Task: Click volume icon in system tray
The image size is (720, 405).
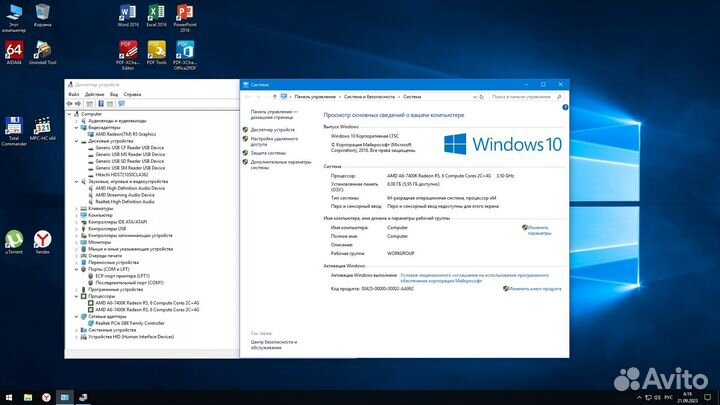Action: (x=657, y=397)
